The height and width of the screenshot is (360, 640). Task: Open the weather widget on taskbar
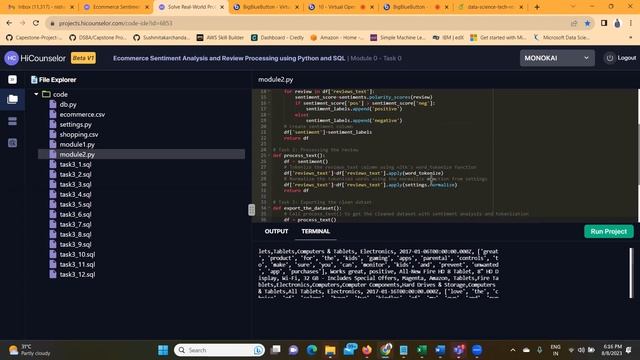point(29,350)
